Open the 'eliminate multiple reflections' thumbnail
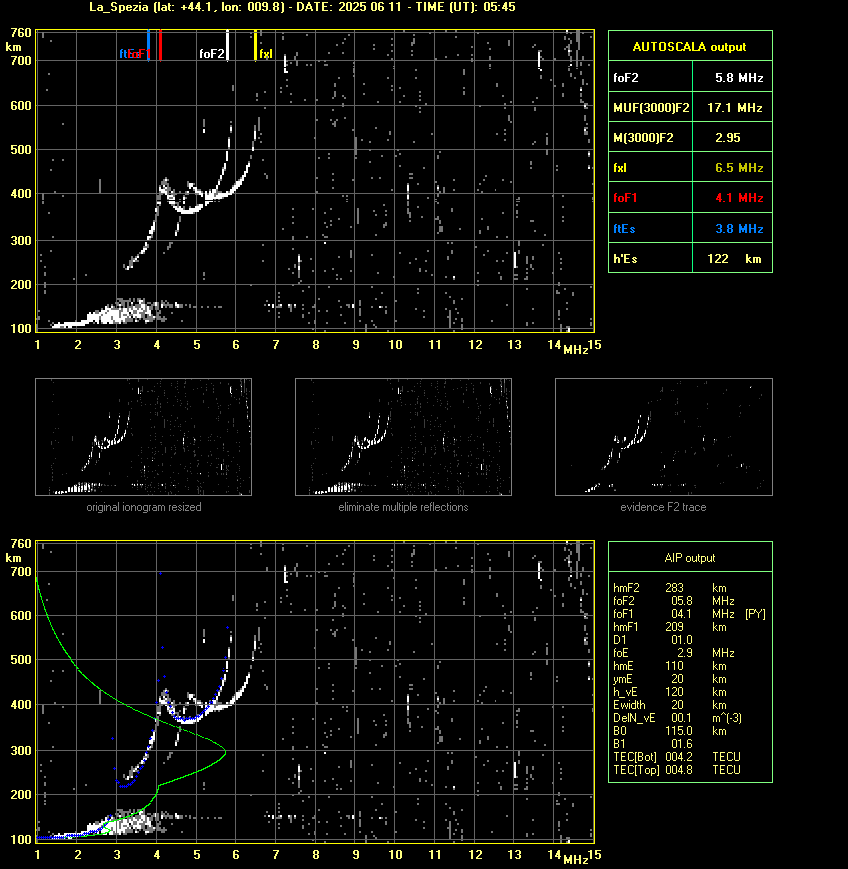Screen dimensions: 848x869 (x=403, y=437)
